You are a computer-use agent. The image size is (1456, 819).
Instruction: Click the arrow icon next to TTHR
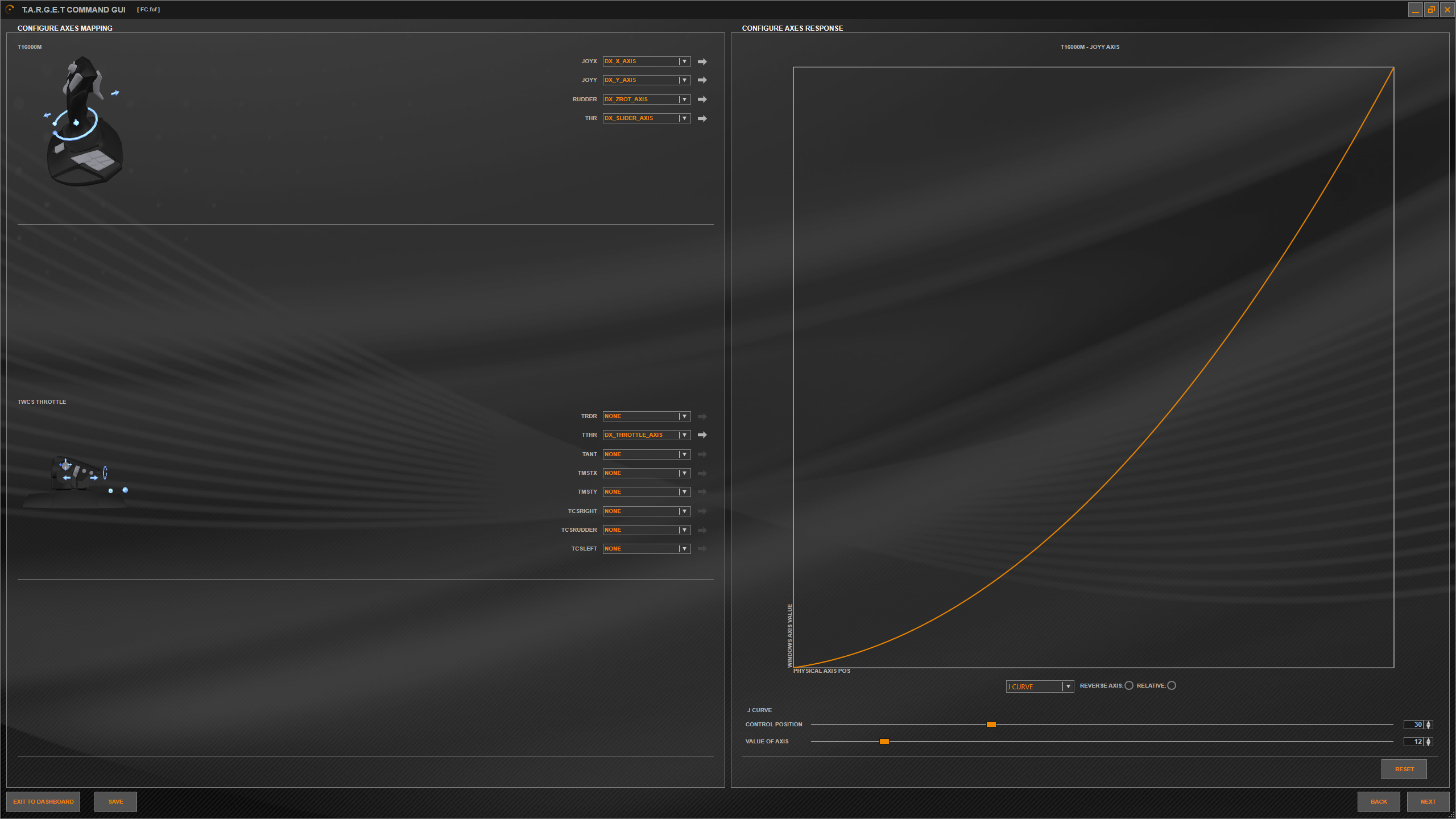(702, 435)
